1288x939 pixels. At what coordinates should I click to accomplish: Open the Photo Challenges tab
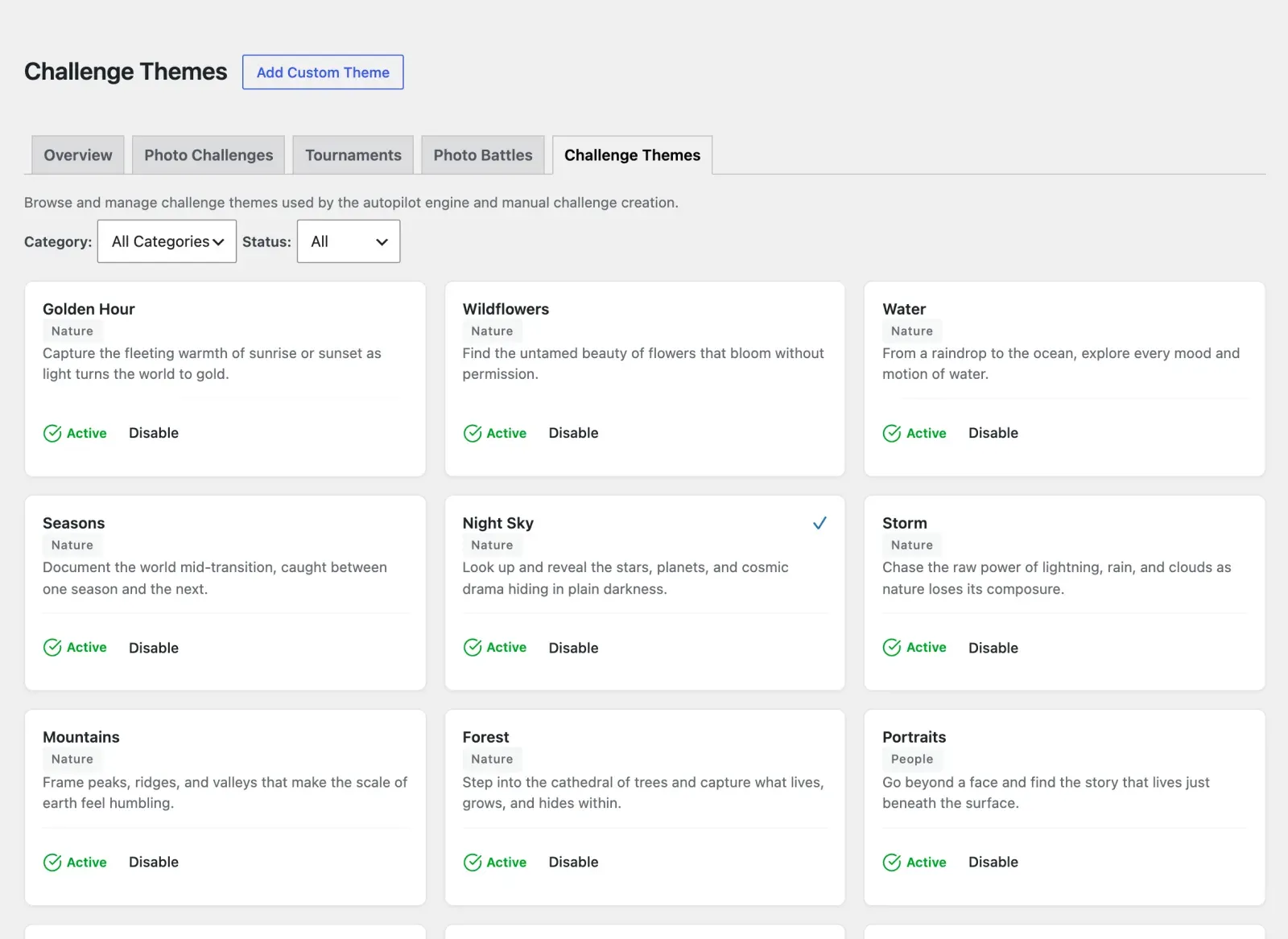[208, 154]
